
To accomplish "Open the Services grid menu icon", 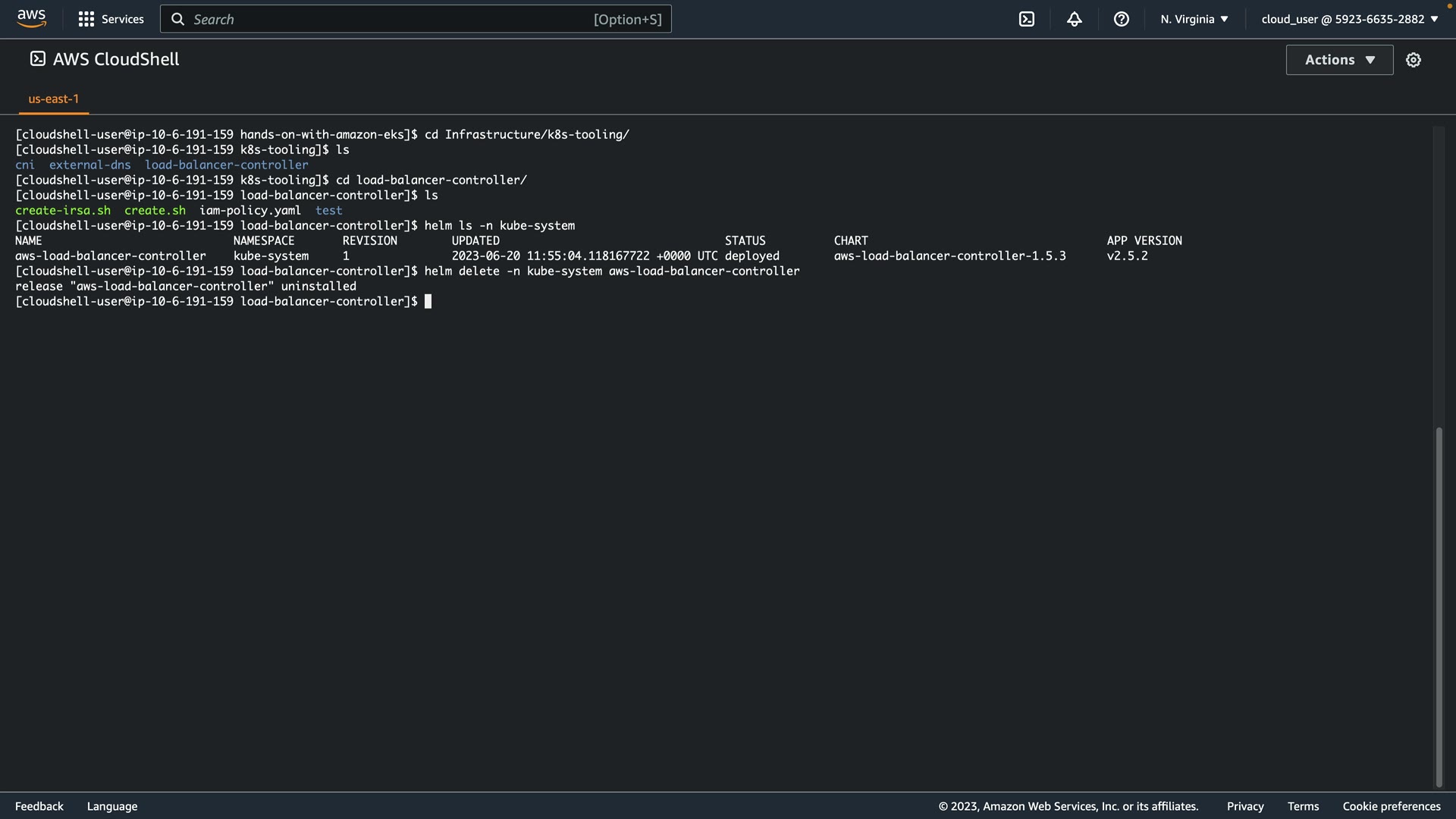I will pyautogui.click(x=86, y=19).
